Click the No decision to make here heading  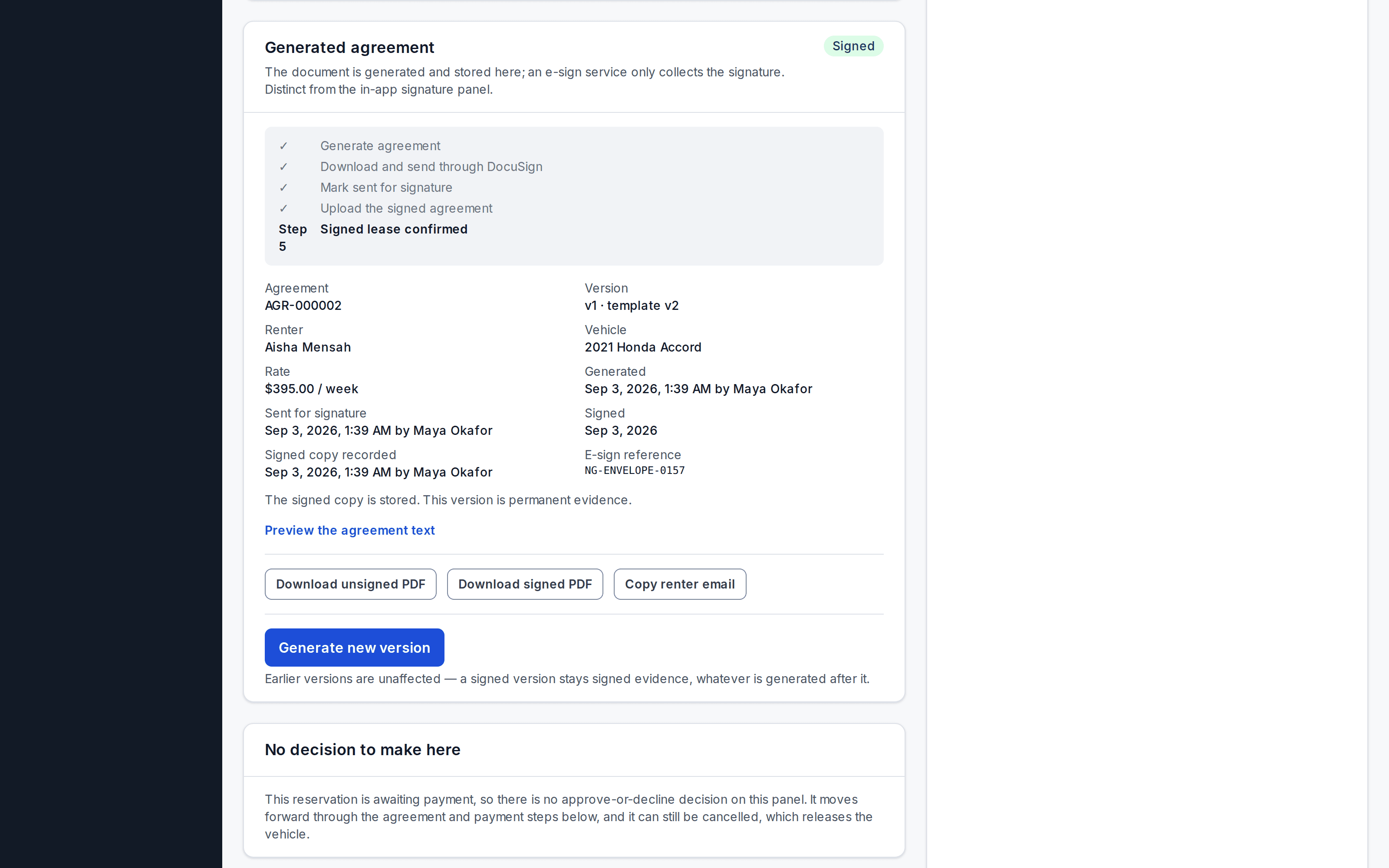362,750
